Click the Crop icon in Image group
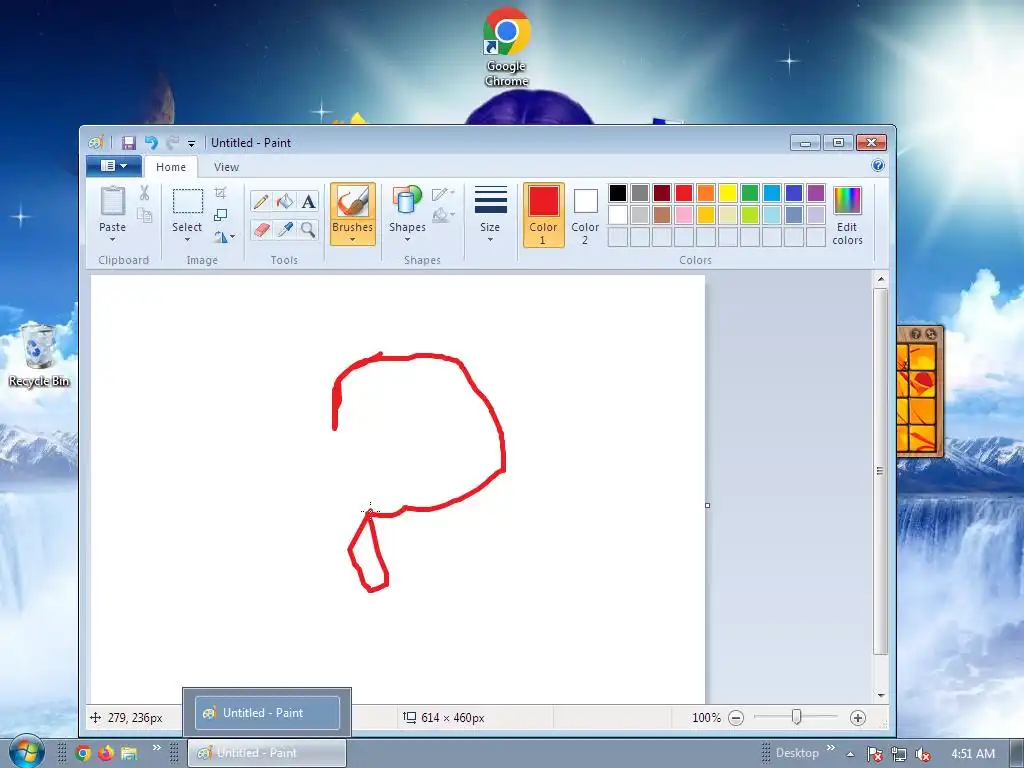Image resolution: width=1024 pixels, height=768 pixels. [221, 193]
